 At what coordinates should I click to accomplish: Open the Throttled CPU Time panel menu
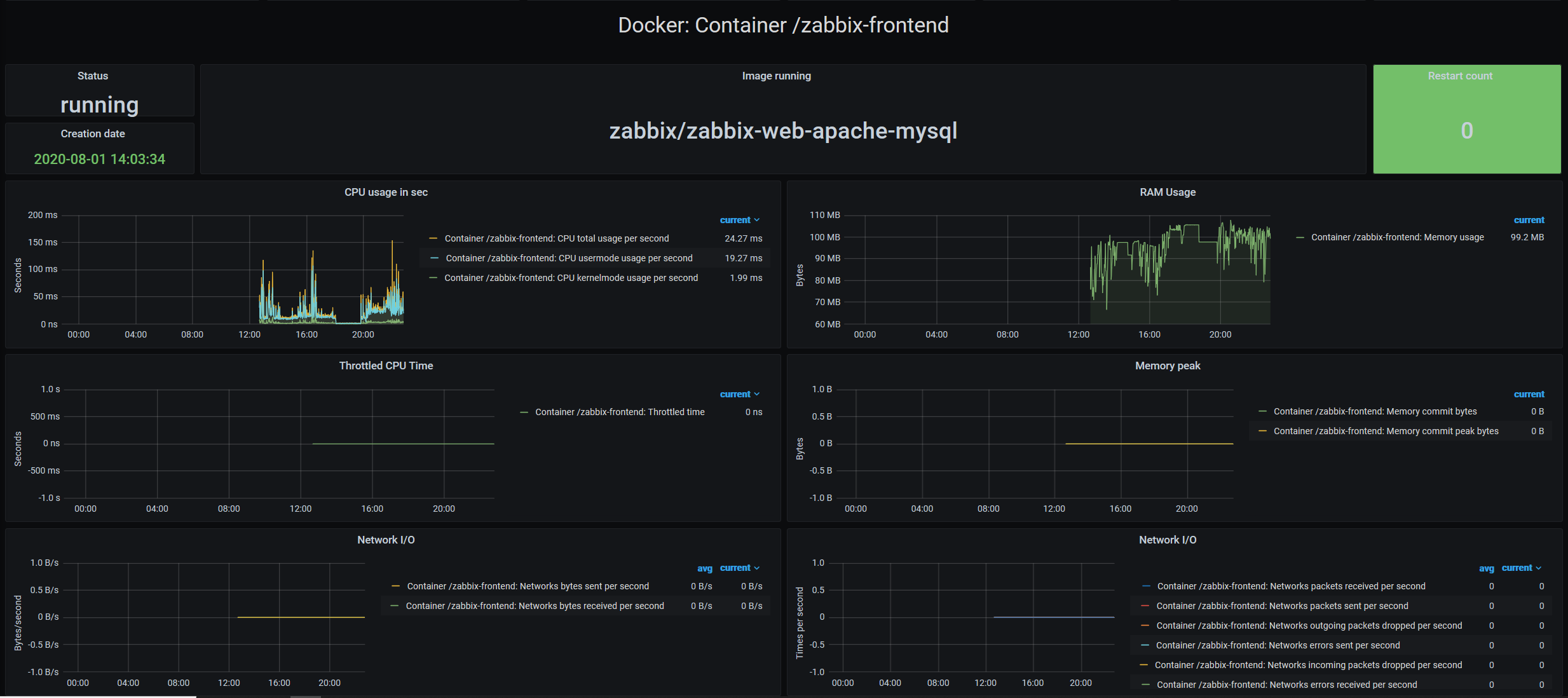386,366
